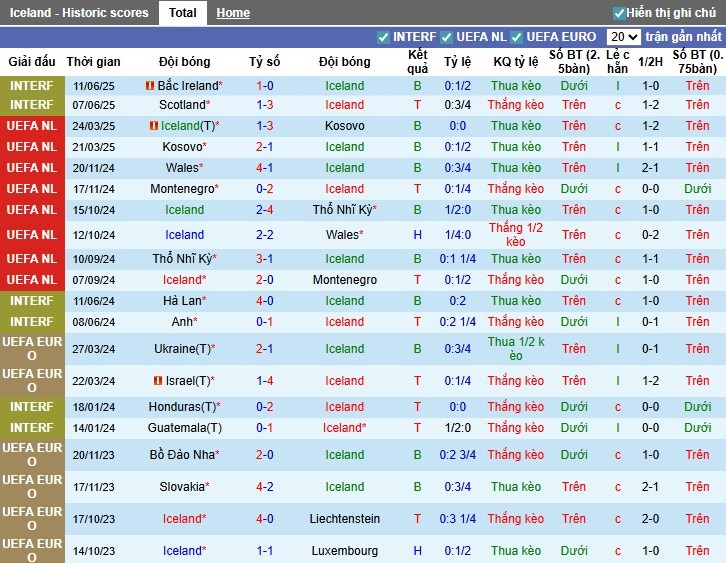
Task: Open the Liechtenstein team link
Action: [x=345, y=519]
